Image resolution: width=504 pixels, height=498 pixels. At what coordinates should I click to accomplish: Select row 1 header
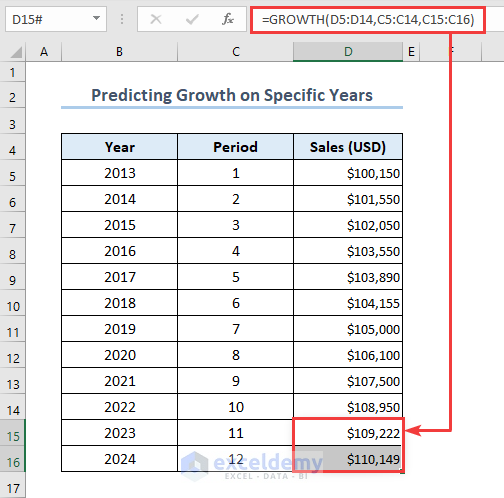coord(13,72)
